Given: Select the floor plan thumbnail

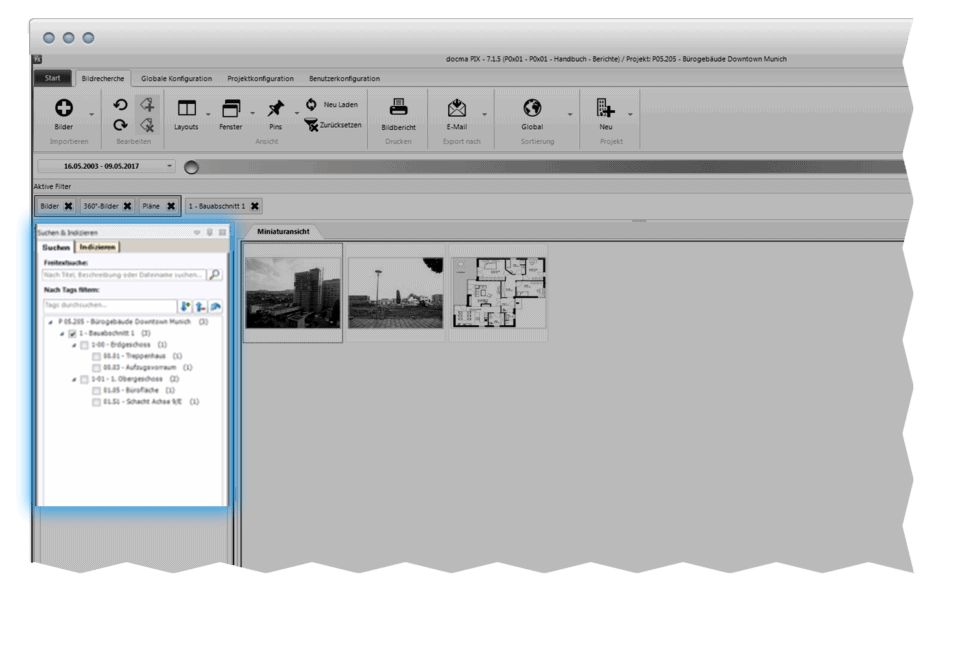Looking at the screenshot, I should coord(498,293).
